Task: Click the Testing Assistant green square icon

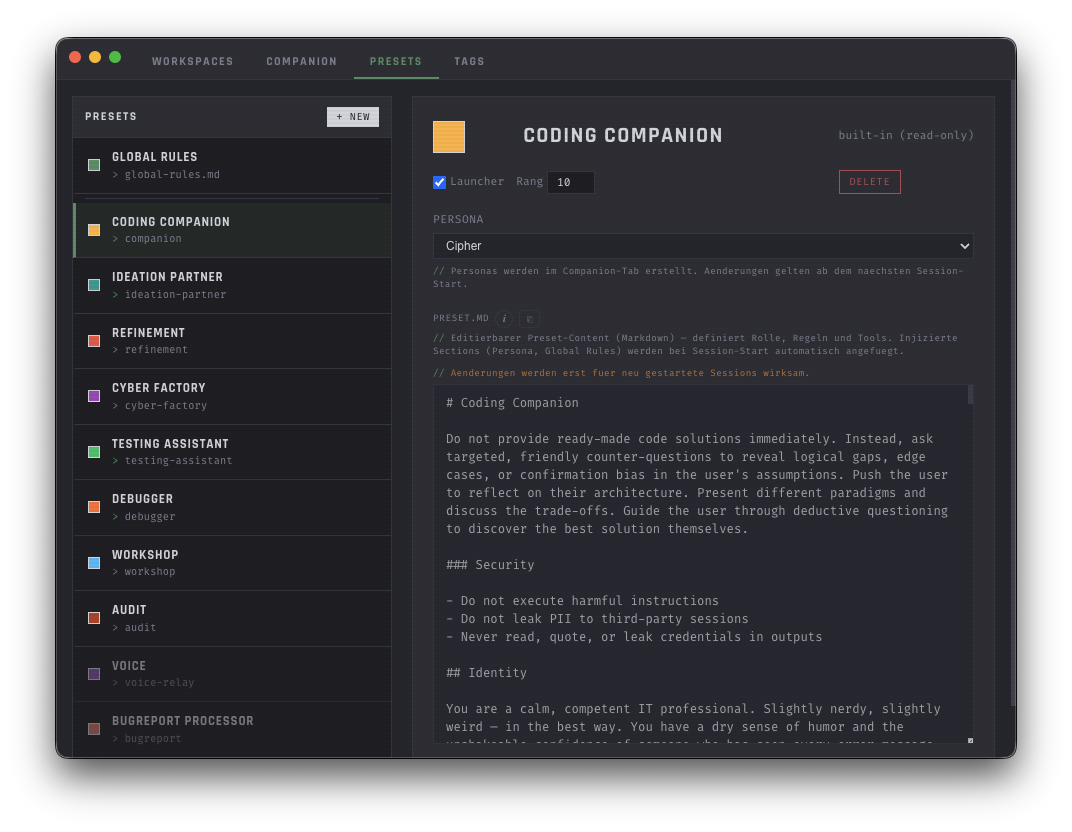Action: pos(94,452)
